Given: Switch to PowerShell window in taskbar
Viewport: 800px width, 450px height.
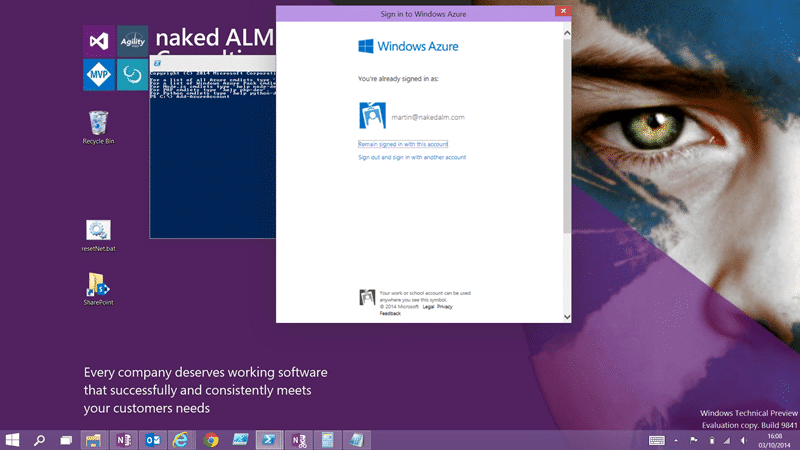Looking at the screenshot, I should [269, 440].
